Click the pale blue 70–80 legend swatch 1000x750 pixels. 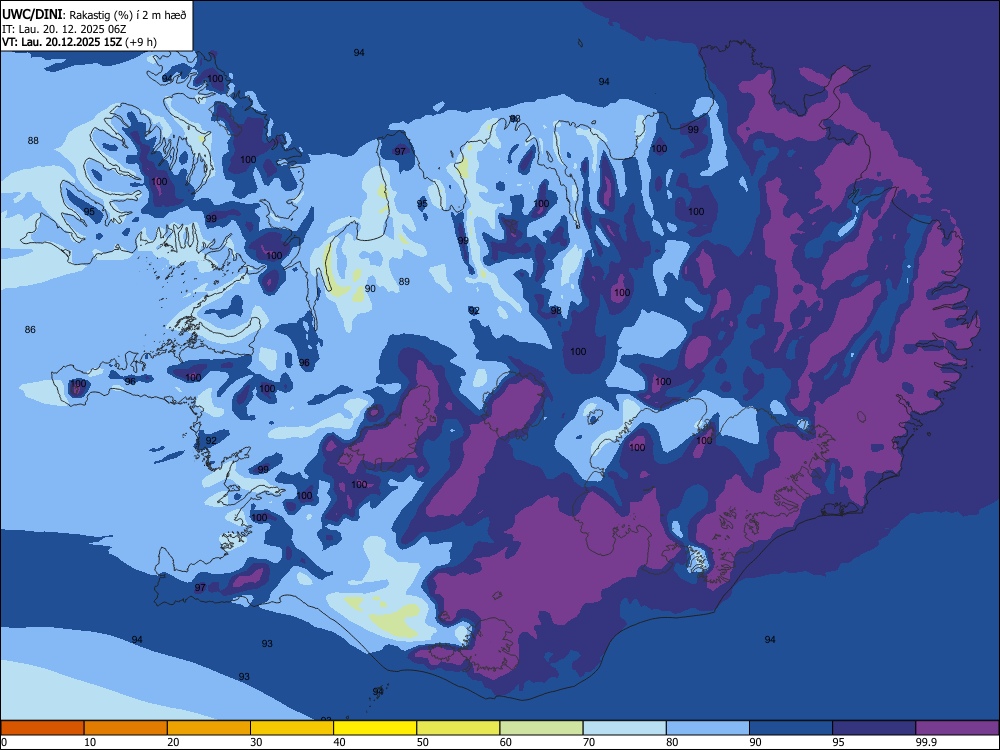625,728
